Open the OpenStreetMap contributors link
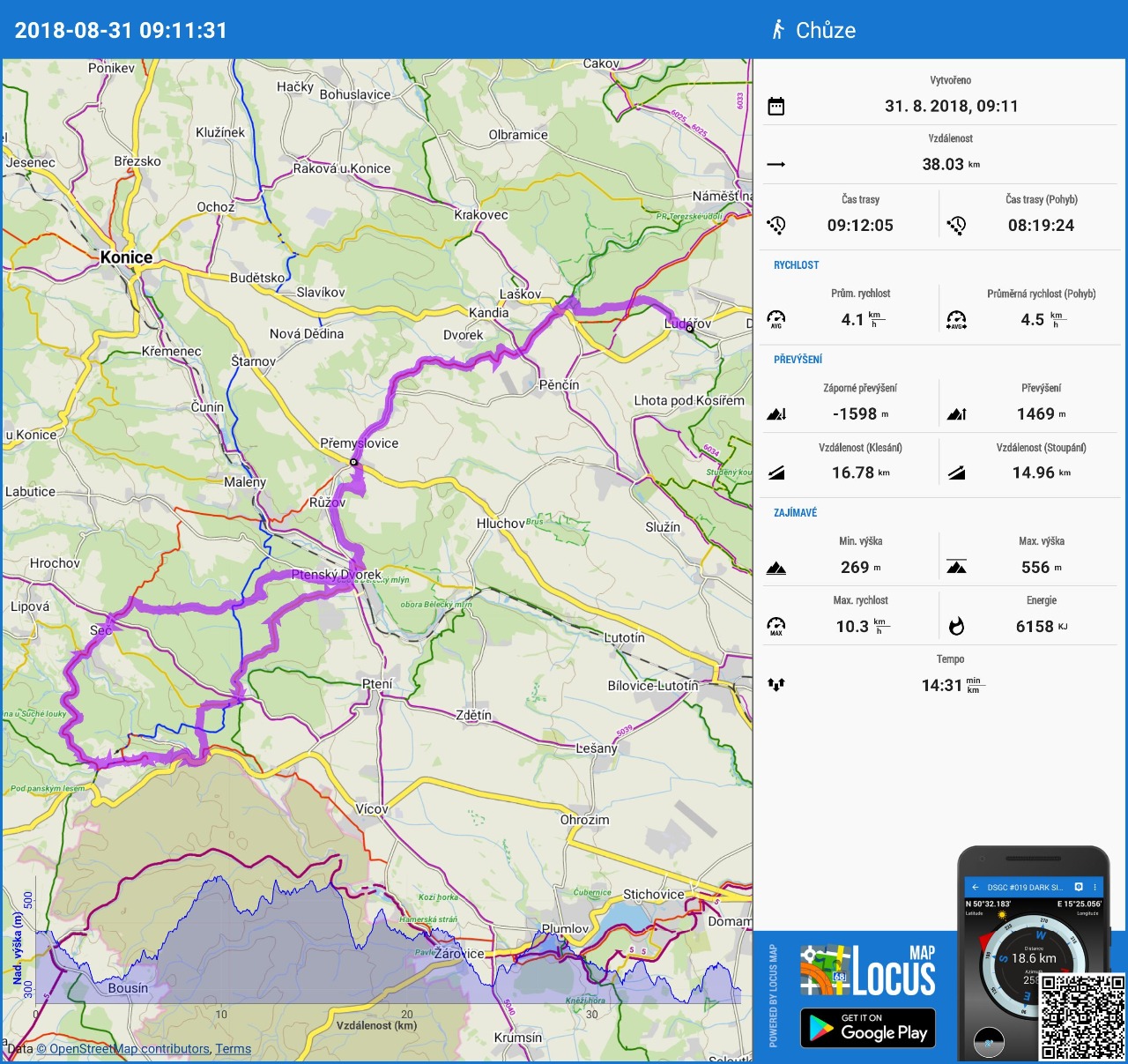 pyautogui.click(x=130, y=1049)
